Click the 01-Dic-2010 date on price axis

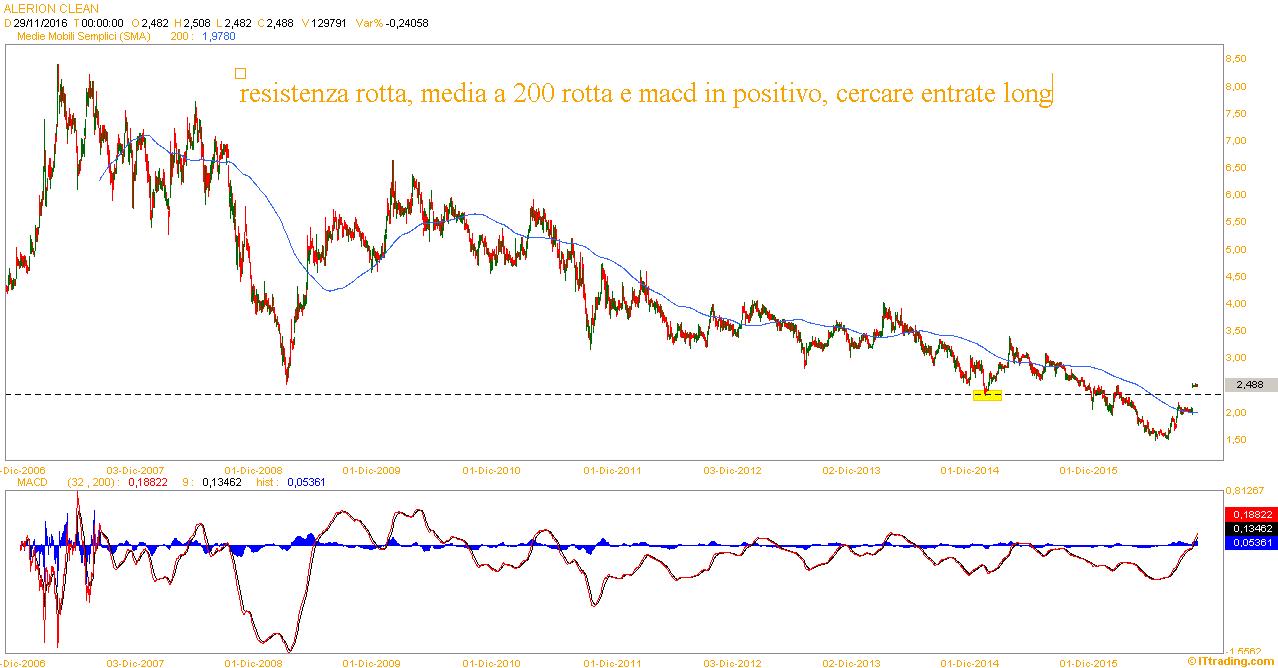(x=491, y=469)
